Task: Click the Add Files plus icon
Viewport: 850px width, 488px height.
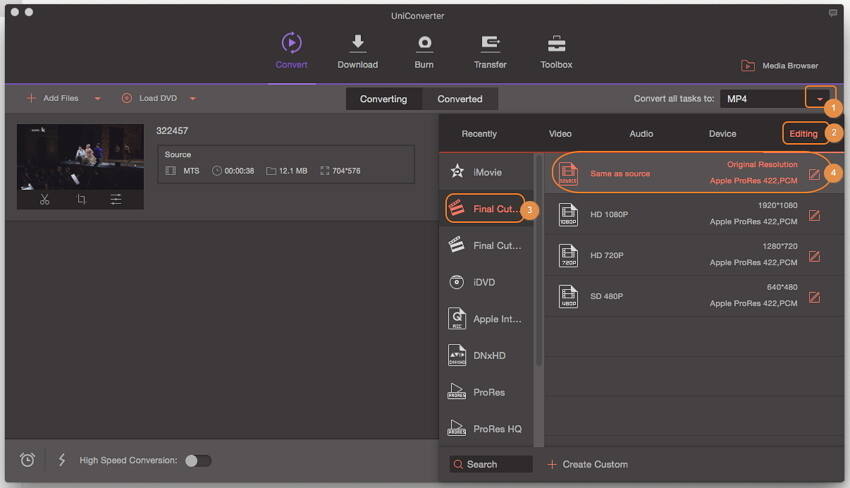Action: [31, 98]
